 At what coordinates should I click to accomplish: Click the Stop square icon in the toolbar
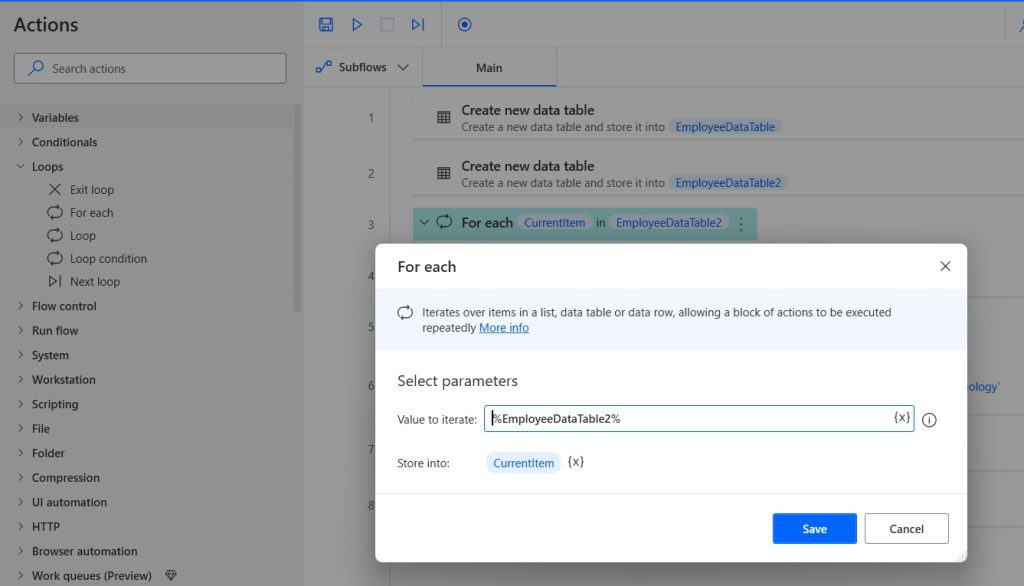pyautogui.click(x=387, y=25)
